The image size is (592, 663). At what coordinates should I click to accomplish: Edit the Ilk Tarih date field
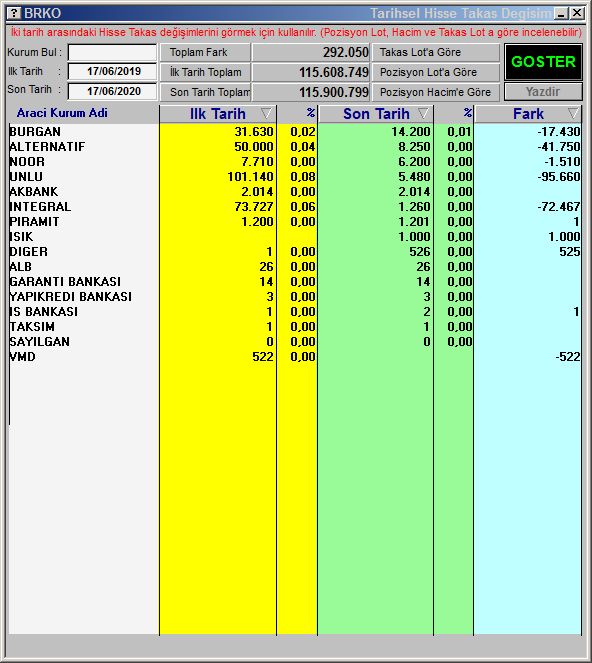pos(112,71)
